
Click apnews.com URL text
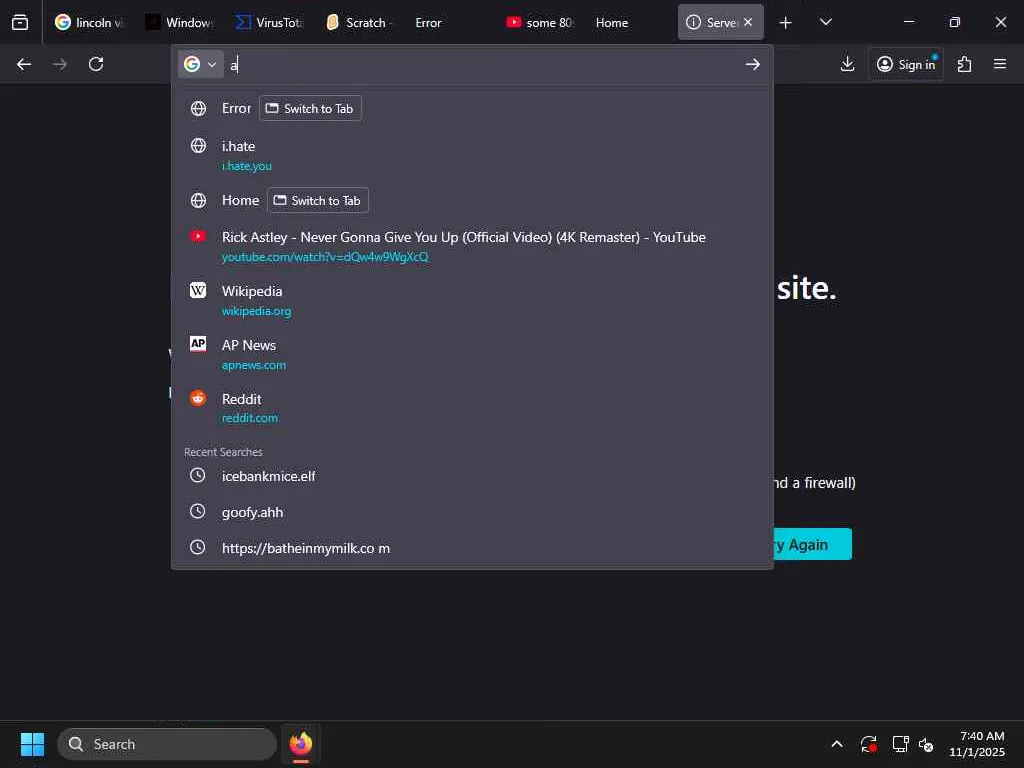click(x=254, y=365)
